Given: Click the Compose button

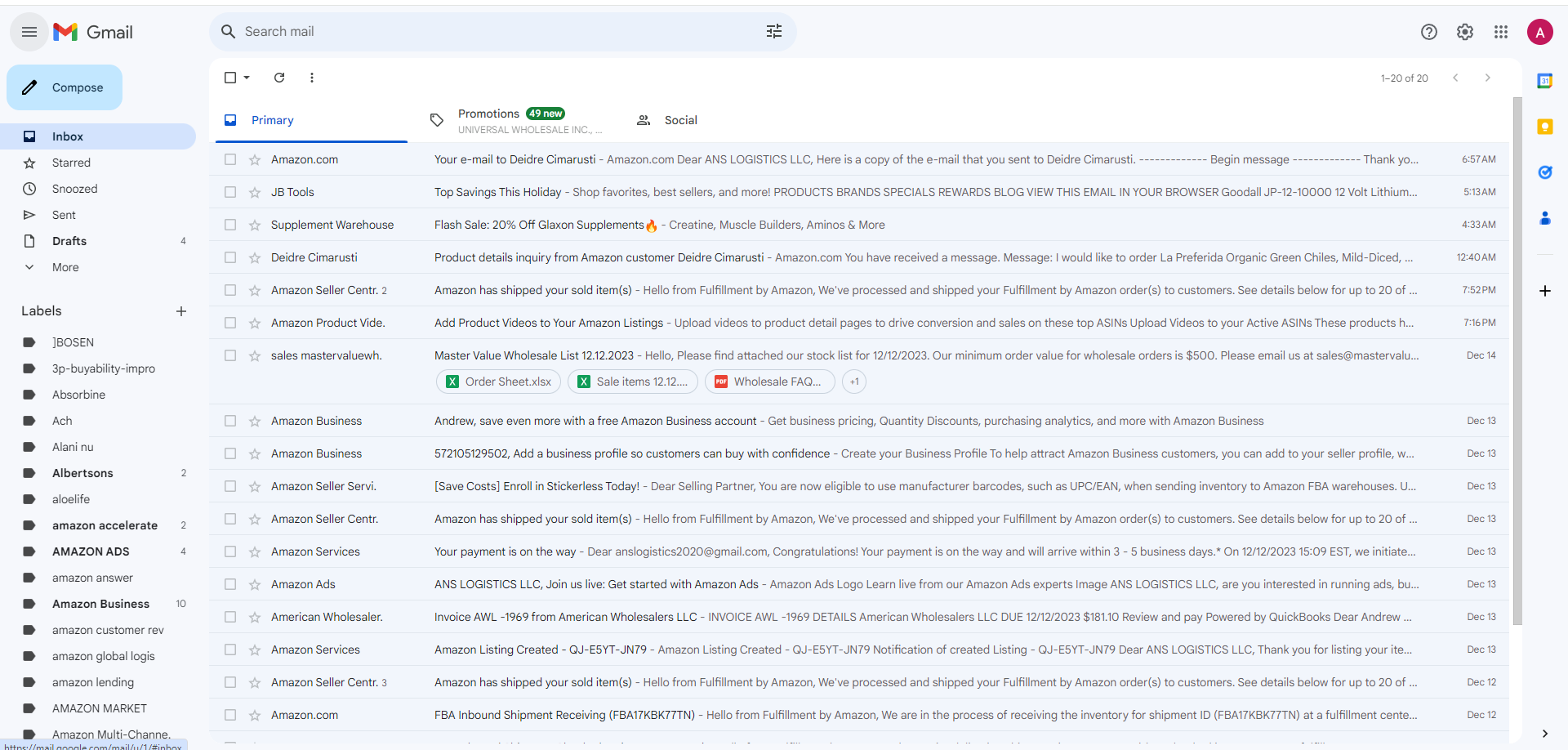Looking at the screenshot, I should (65, 87).
